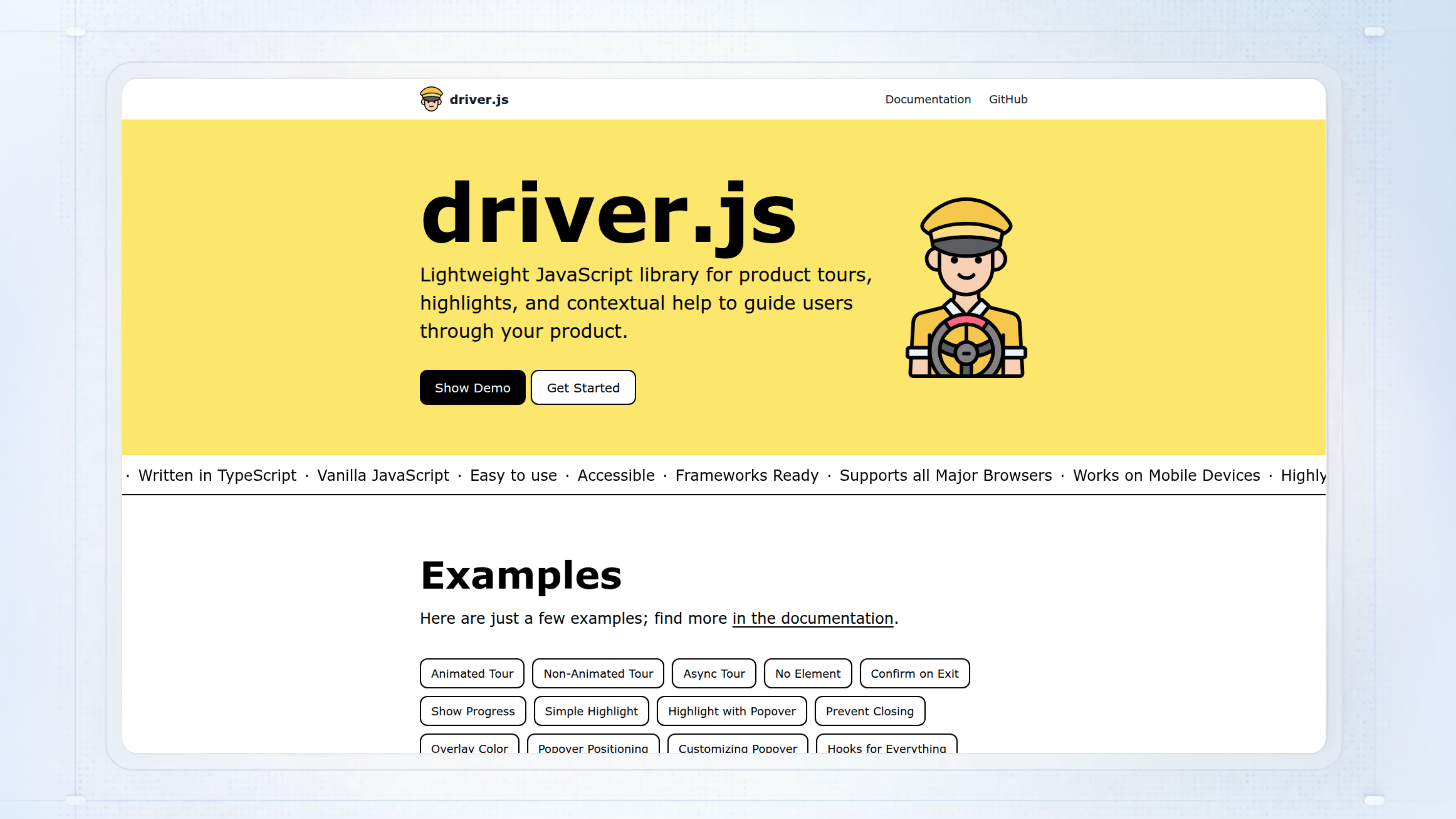The image size is (1456, 819).
Task: Click the driver.js logo icon in header
Action: coord(431,99)
